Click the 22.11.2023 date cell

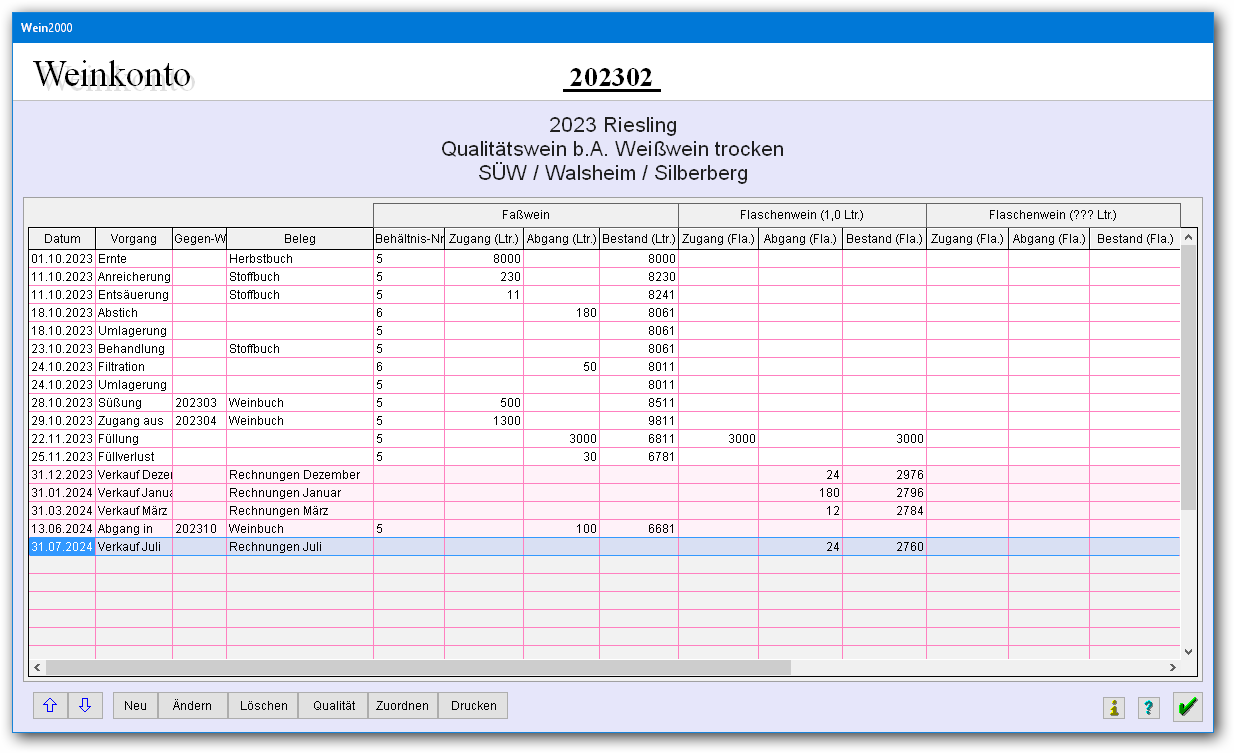coord(62,439)
